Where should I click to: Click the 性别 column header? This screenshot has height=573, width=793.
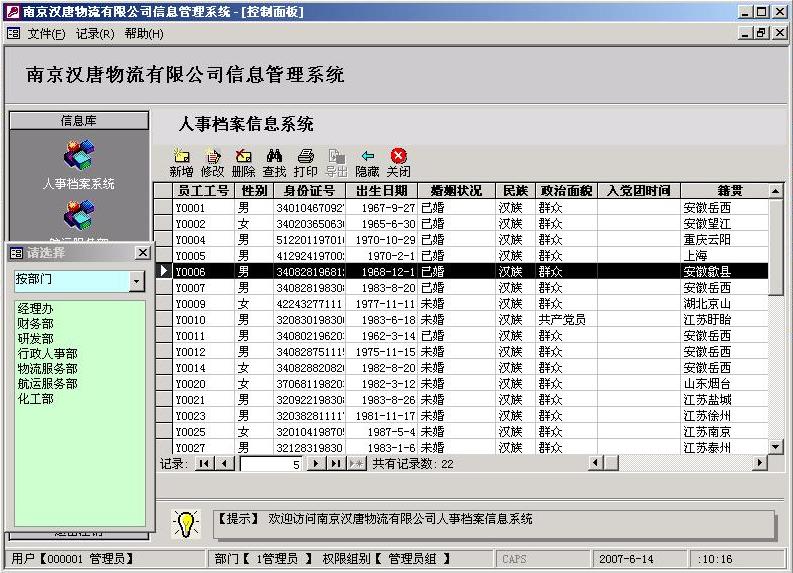click(x=254, y=191)
